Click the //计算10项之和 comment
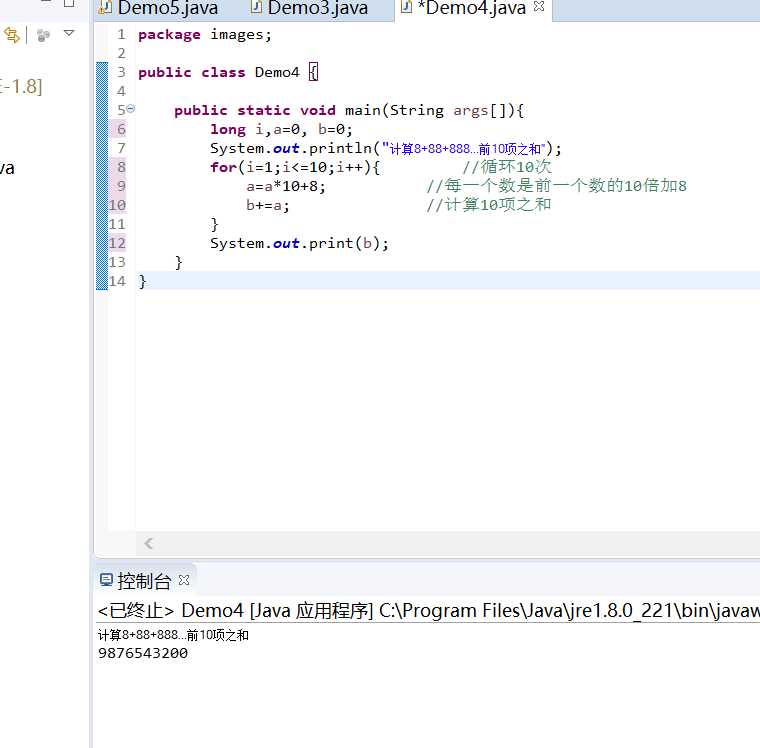This screenshot has width=760, height=748. click(489, 205)
